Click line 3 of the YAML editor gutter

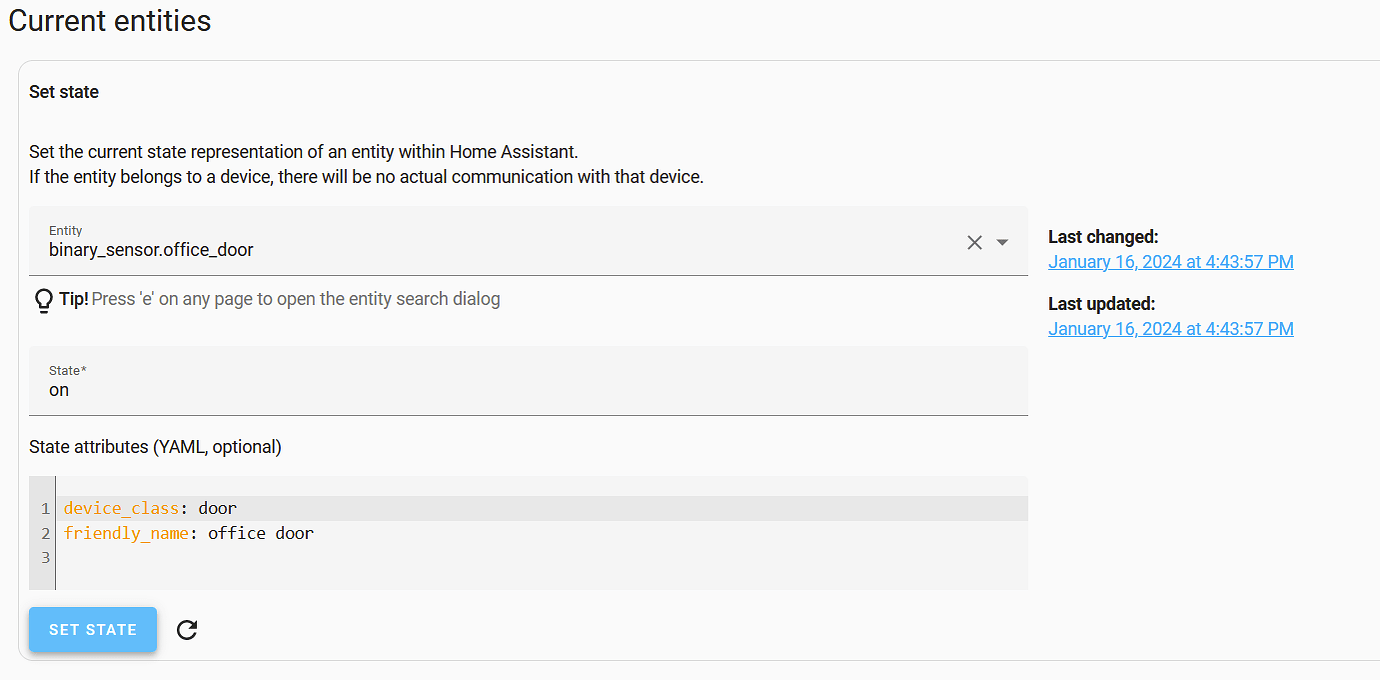pyautogui.click(x=44, y=557)
